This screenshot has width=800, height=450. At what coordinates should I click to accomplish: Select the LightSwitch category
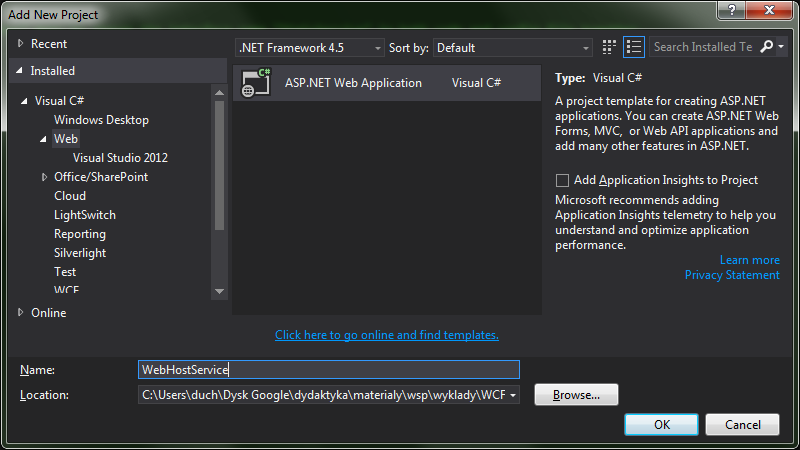click(x=85, y=215)
